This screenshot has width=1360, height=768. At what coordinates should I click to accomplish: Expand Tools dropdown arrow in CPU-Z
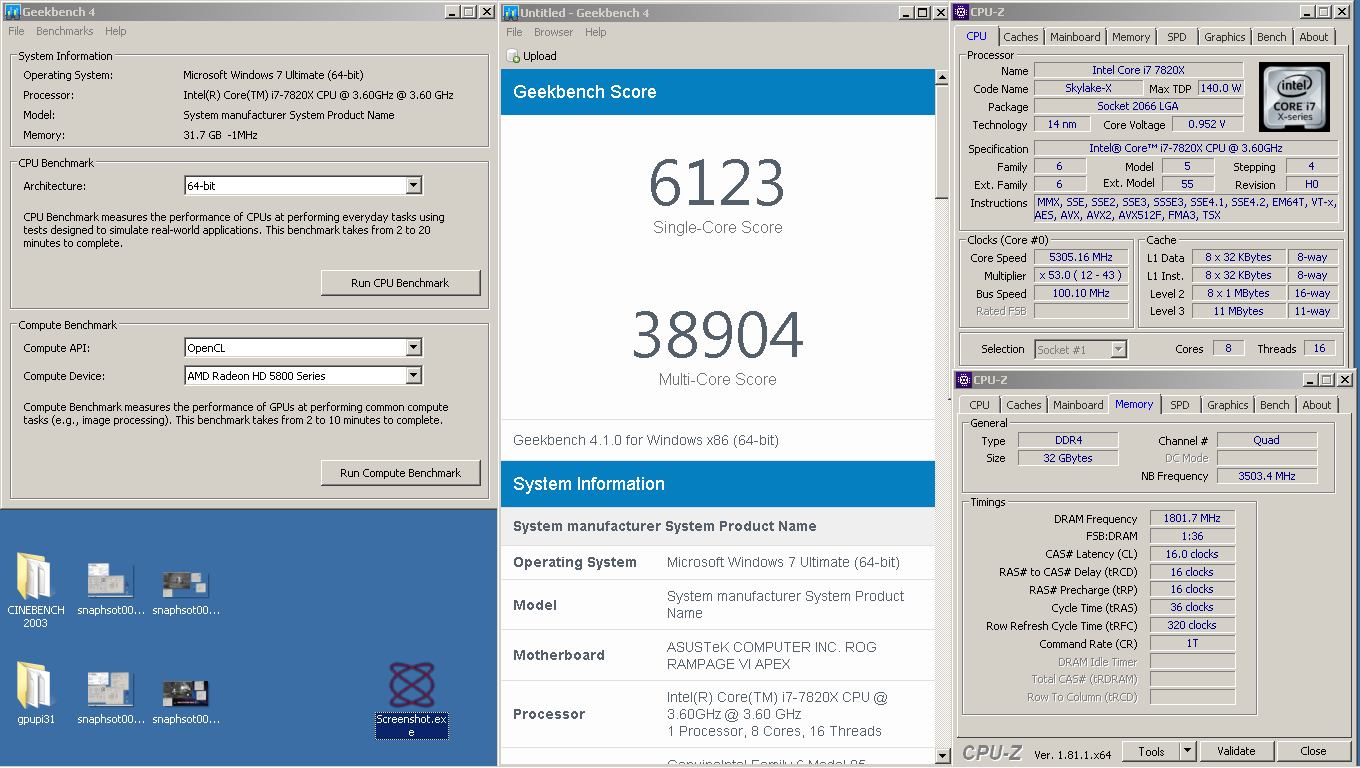[1187, 751]
